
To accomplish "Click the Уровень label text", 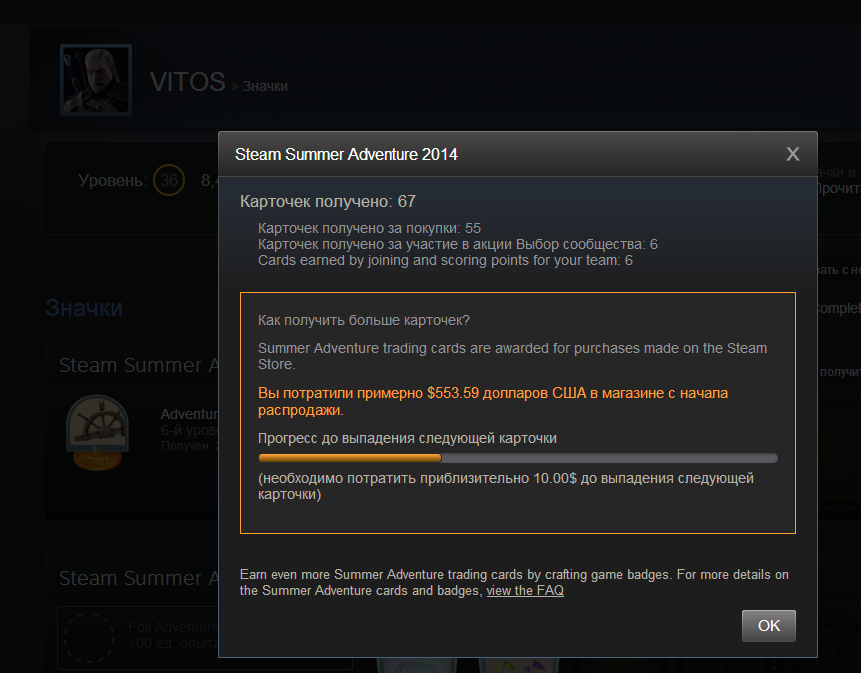I will (113, 180).
